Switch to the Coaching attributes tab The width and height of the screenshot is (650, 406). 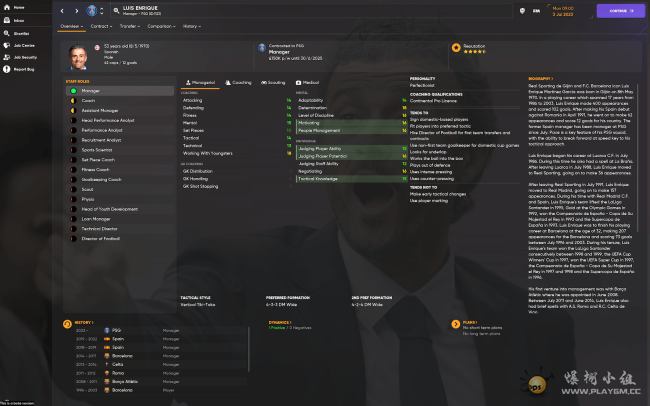click(238, 83)
